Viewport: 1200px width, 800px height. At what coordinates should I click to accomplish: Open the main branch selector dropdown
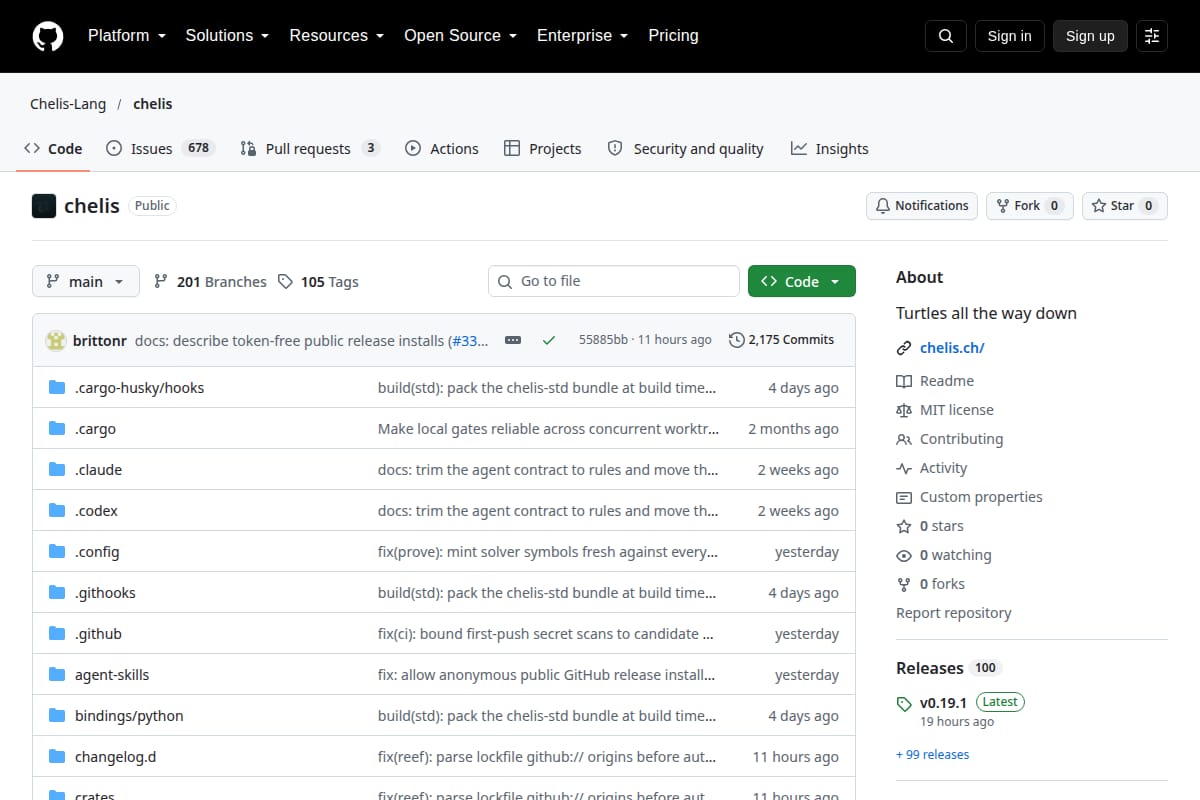click(x=86, y=282)
